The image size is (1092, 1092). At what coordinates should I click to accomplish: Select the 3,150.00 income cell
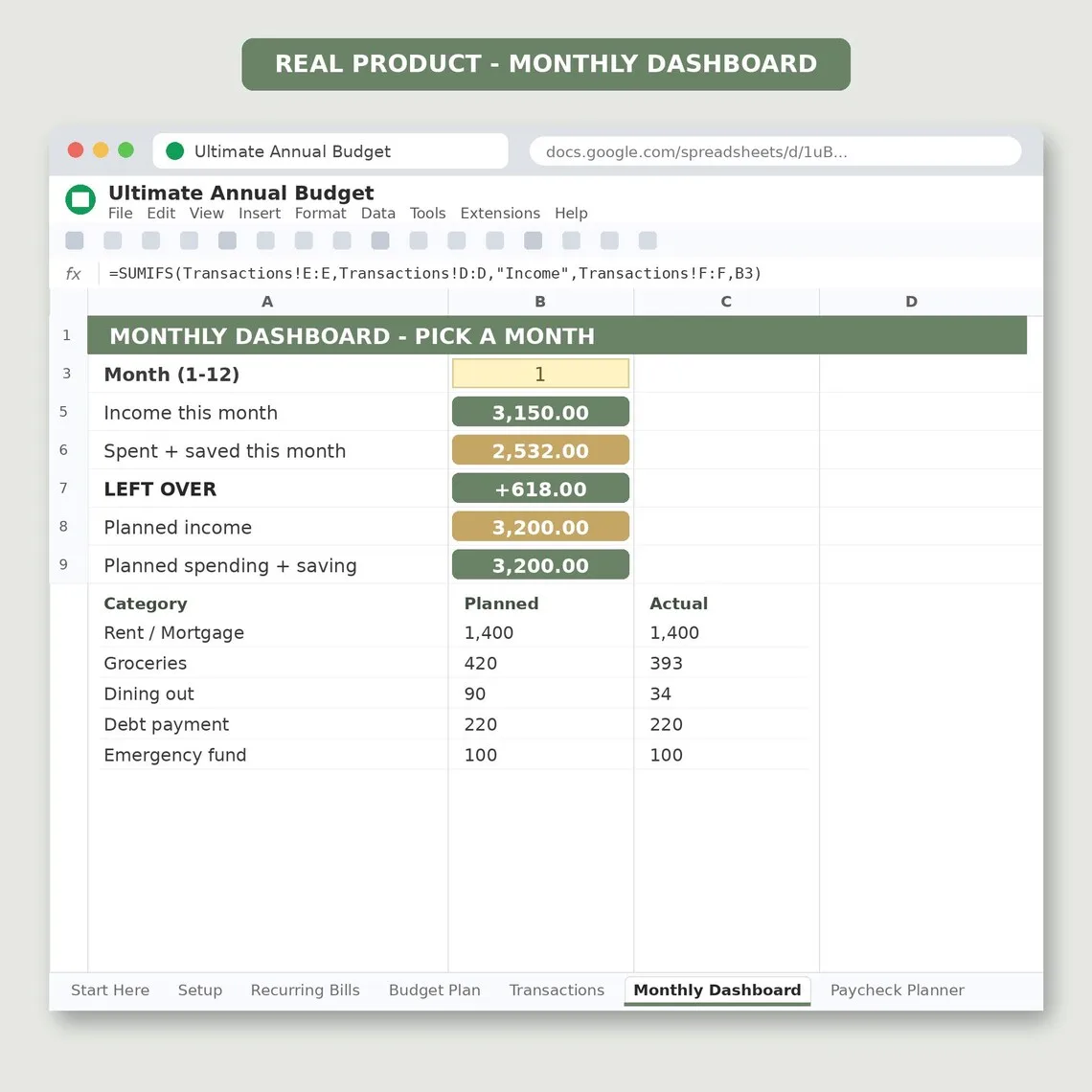click(x=540, y=412)
